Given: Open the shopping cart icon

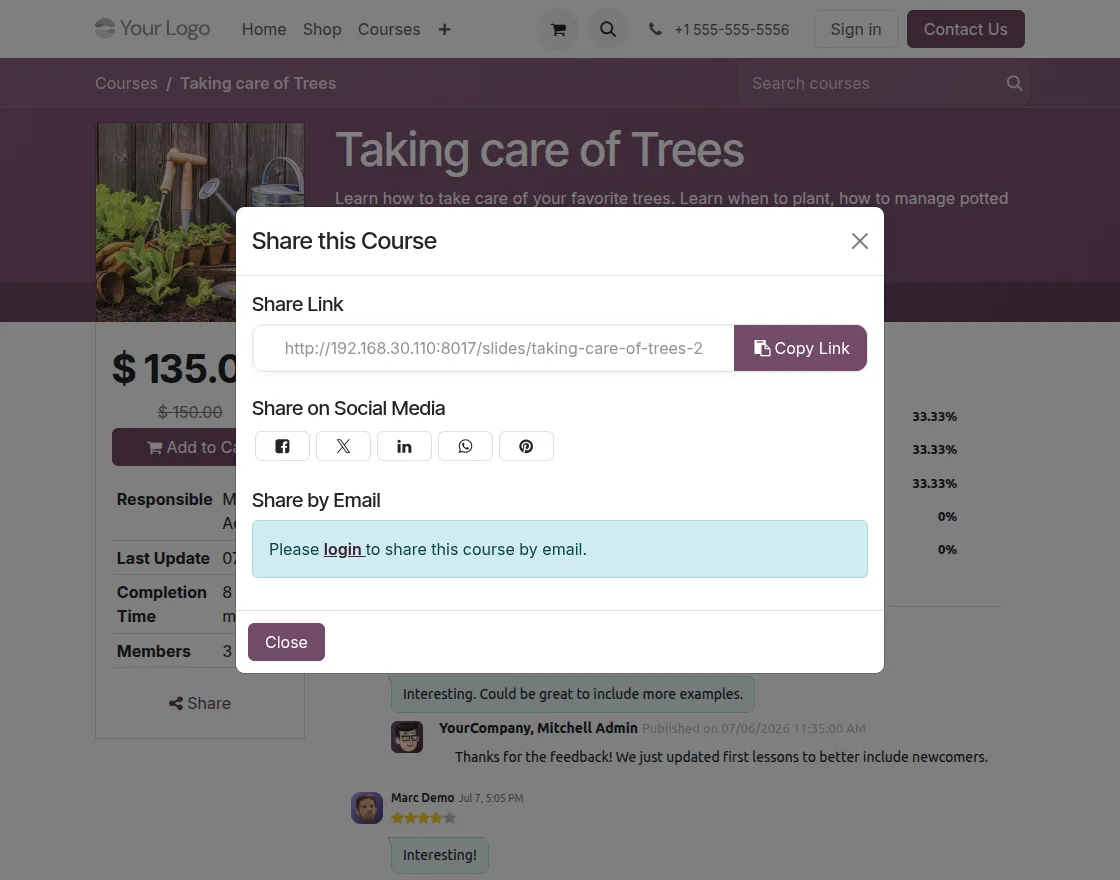Looking at the screenshot, I should pos(558,29).
